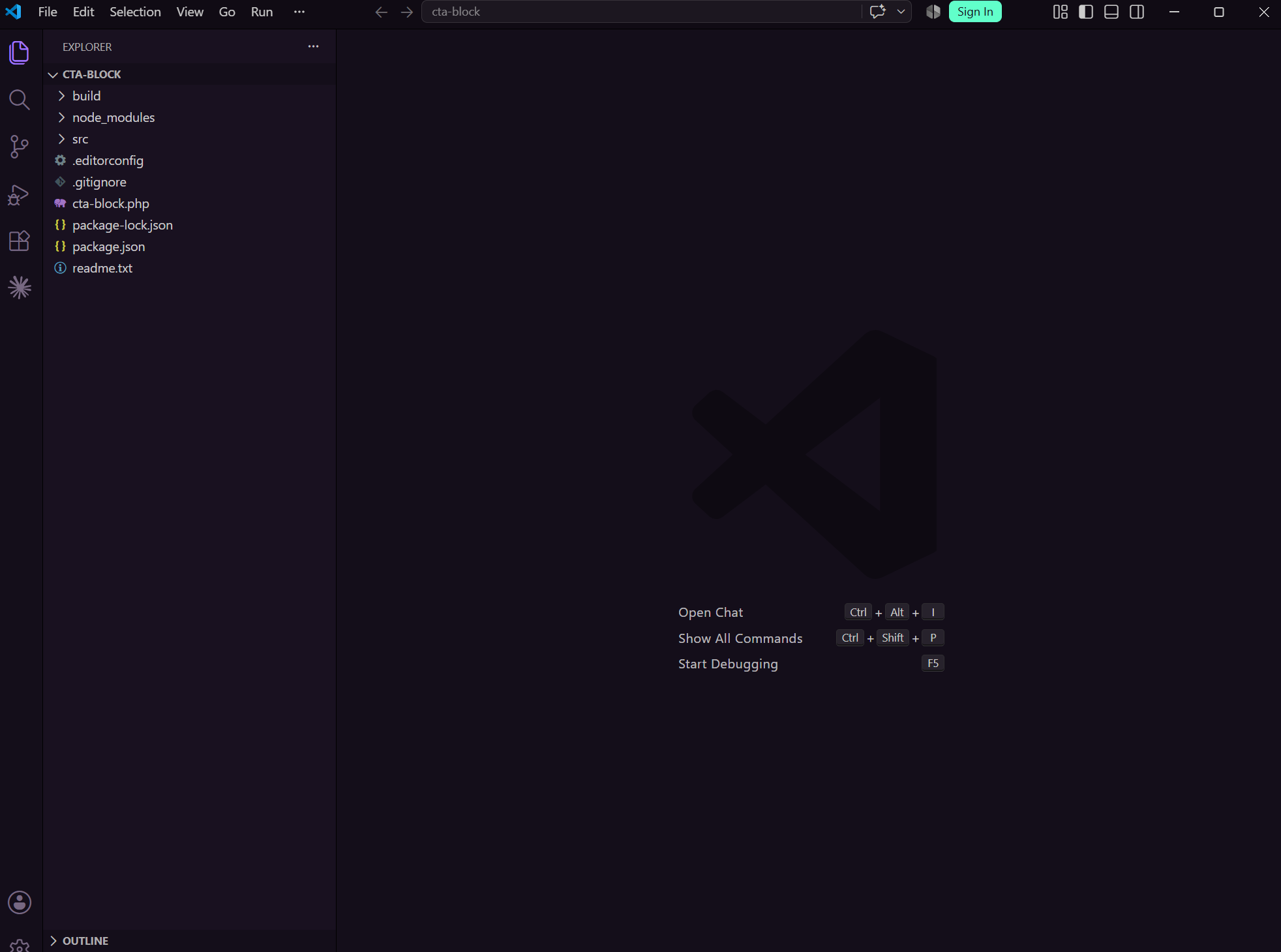Open package.json file
Screen dimensions: 1281x952
coord(189,246)
